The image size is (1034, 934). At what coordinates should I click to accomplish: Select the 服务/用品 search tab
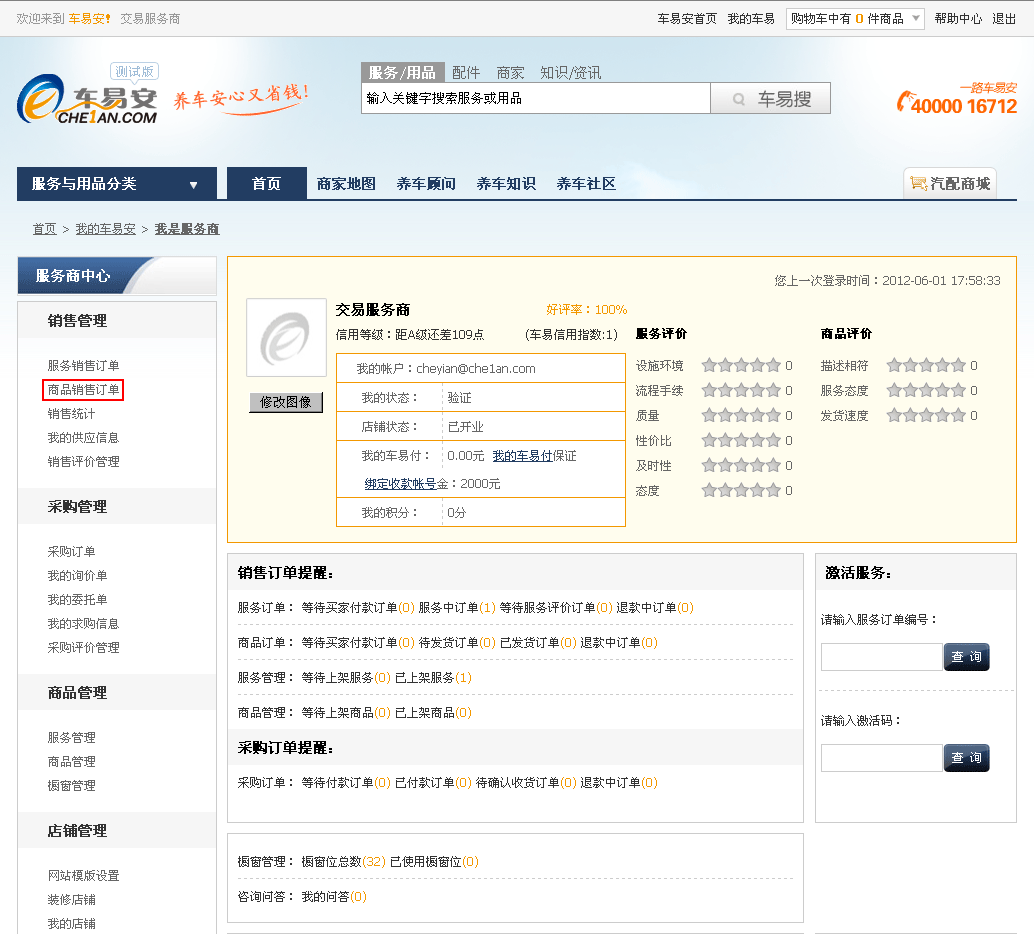402,73
